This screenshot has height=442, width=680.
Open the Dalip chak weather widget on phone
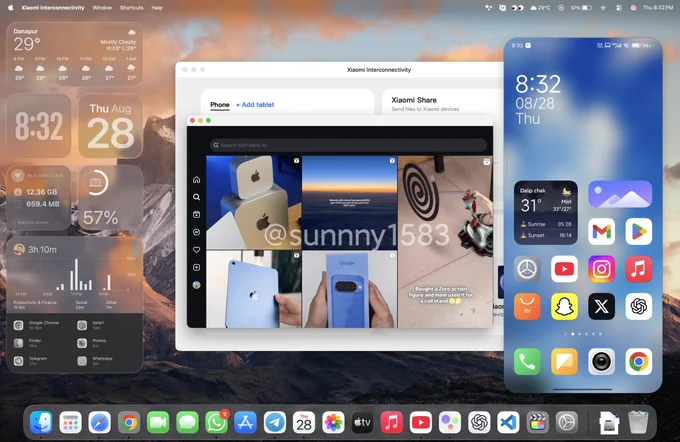coord(546,213)
